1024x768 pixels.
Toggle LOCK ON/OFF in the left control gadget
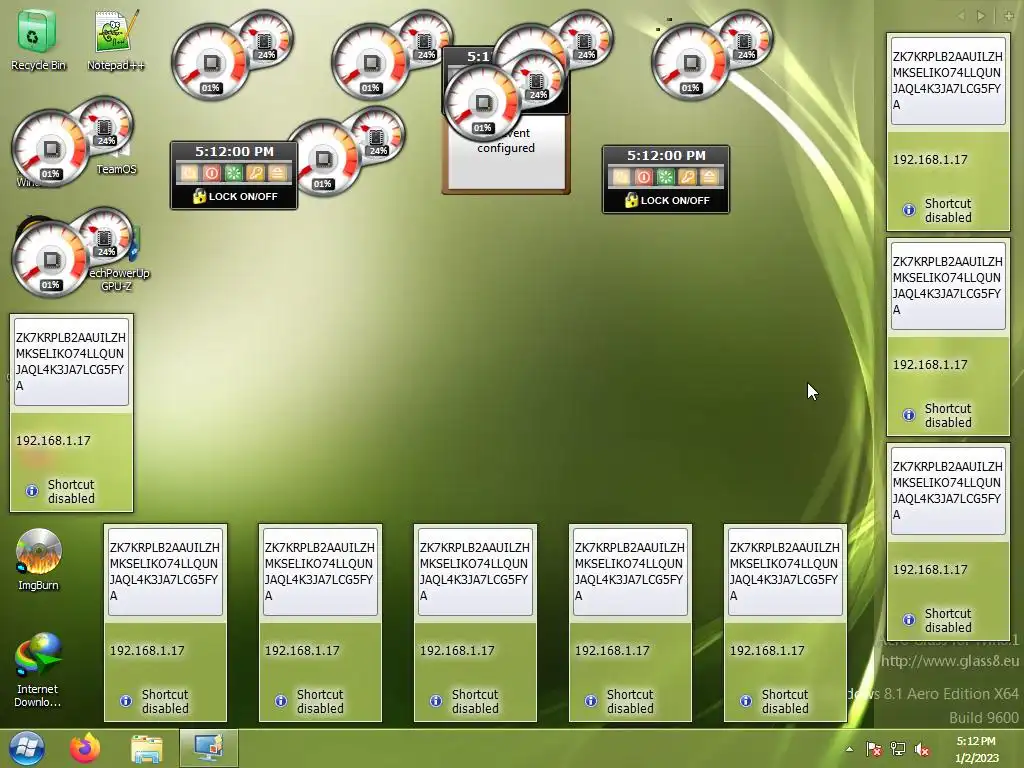point(234,196)
